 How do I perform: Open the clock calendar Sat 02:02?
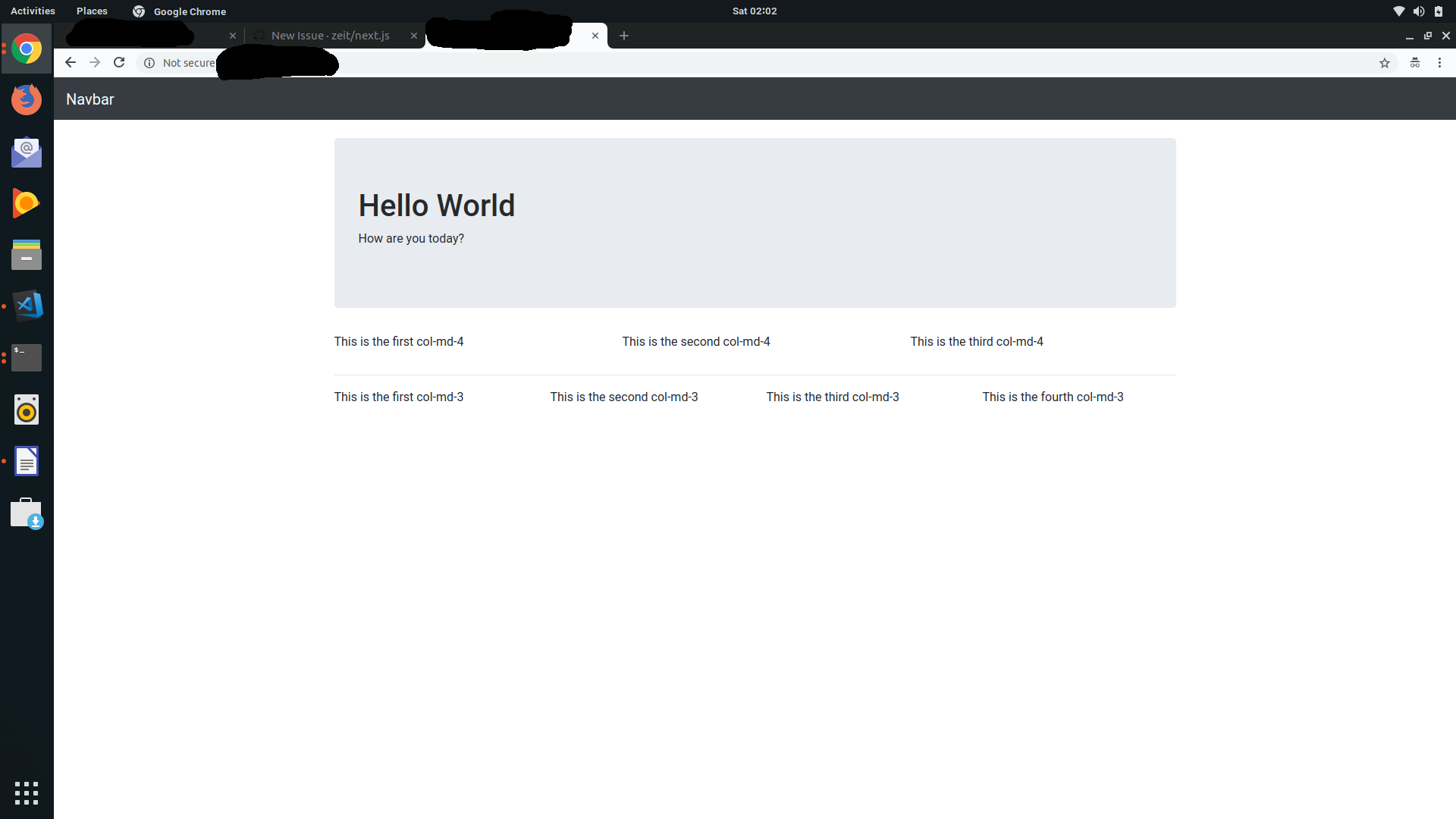pos(755,11)
